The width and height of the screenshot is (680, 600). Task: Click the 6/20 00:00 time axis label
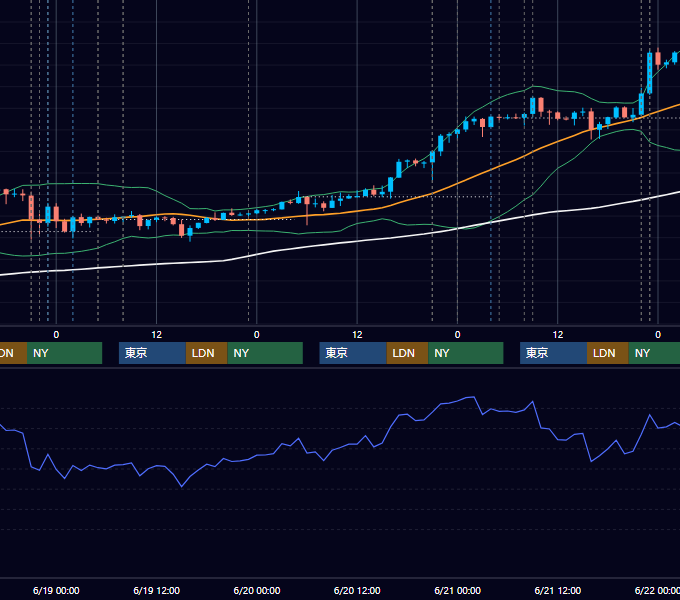click(257, 590)
